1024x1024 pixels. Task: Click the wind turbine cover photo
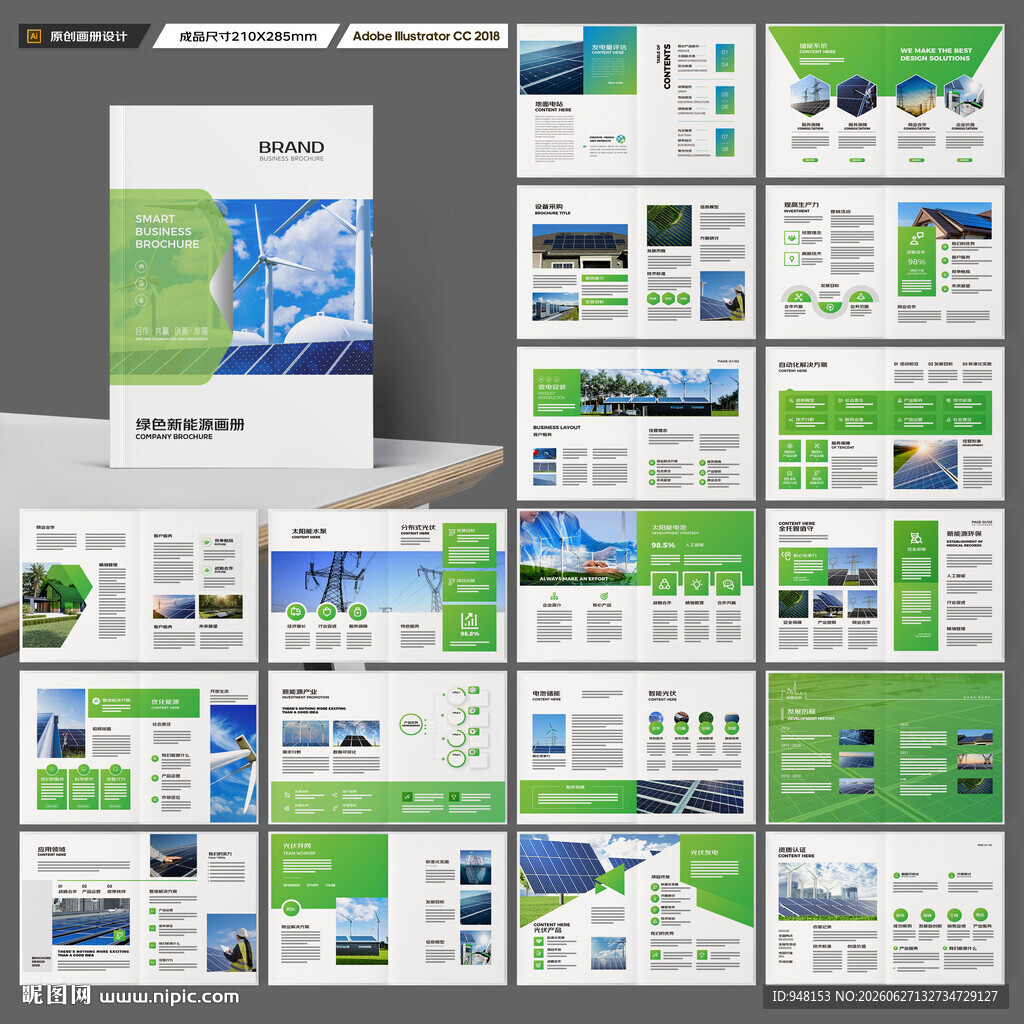[x=293, y=287]
